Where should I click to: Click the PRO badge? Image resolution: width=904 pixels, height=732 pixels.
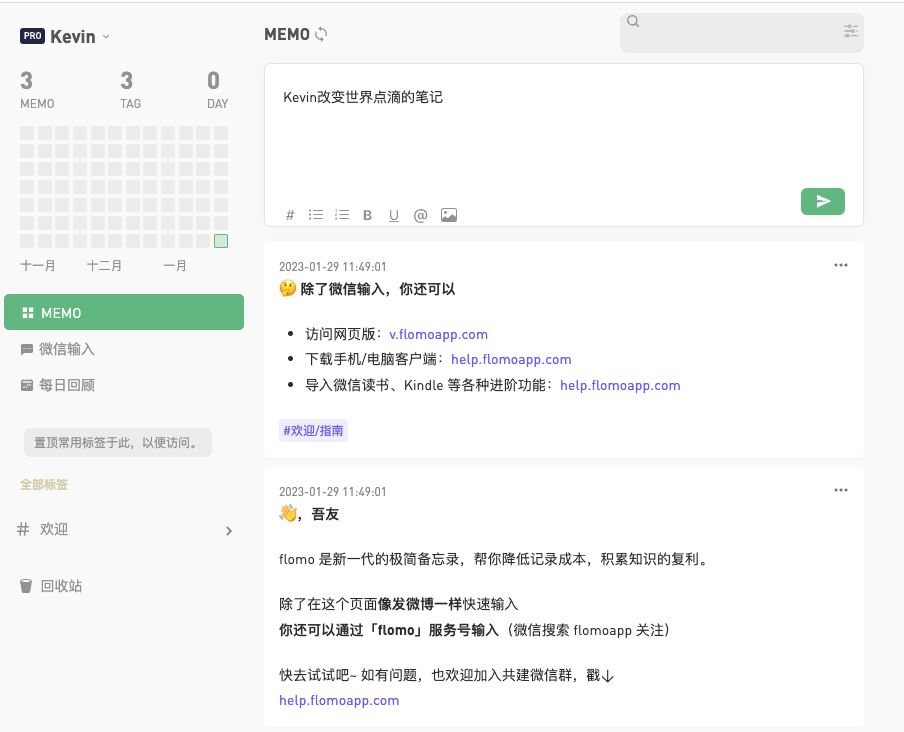click(x=32, y=36)
